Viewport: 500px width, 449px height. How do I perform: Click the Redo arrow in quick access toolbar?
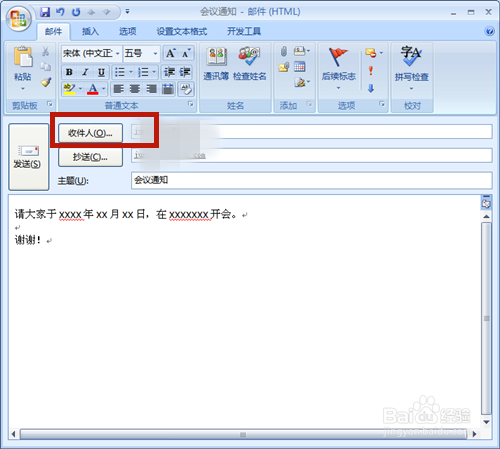point(76,12)
